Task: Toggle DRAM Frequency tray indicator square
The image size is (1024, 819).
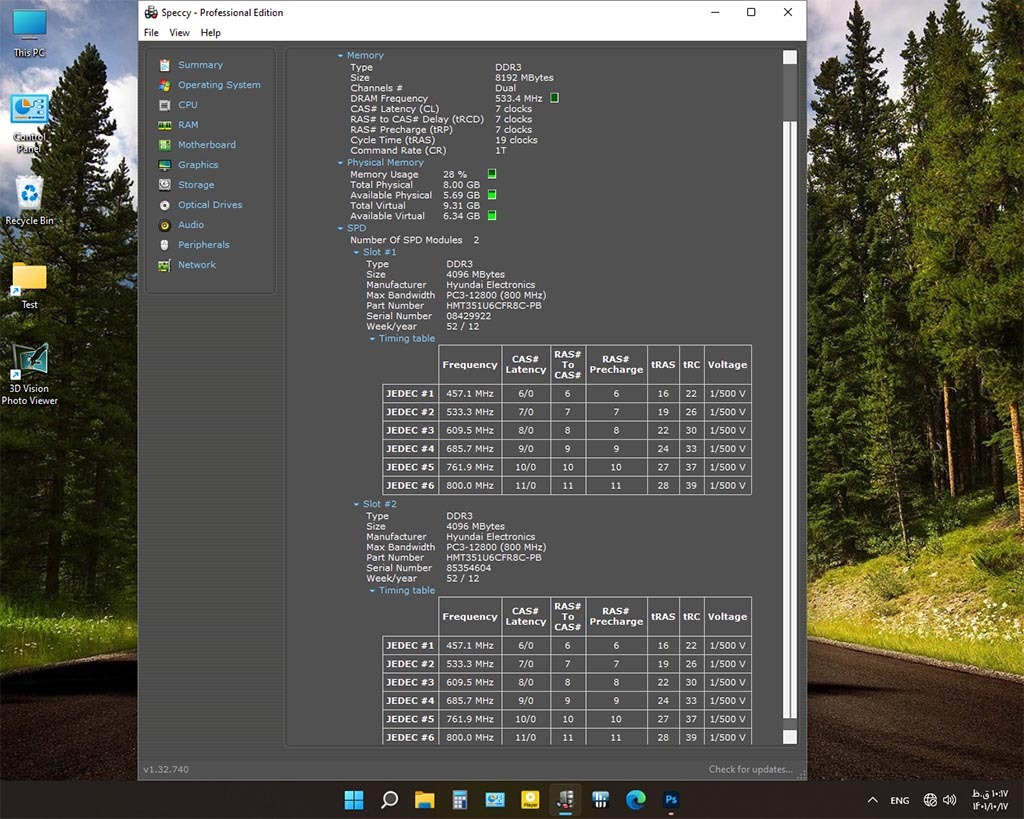Action: (554, 98)
